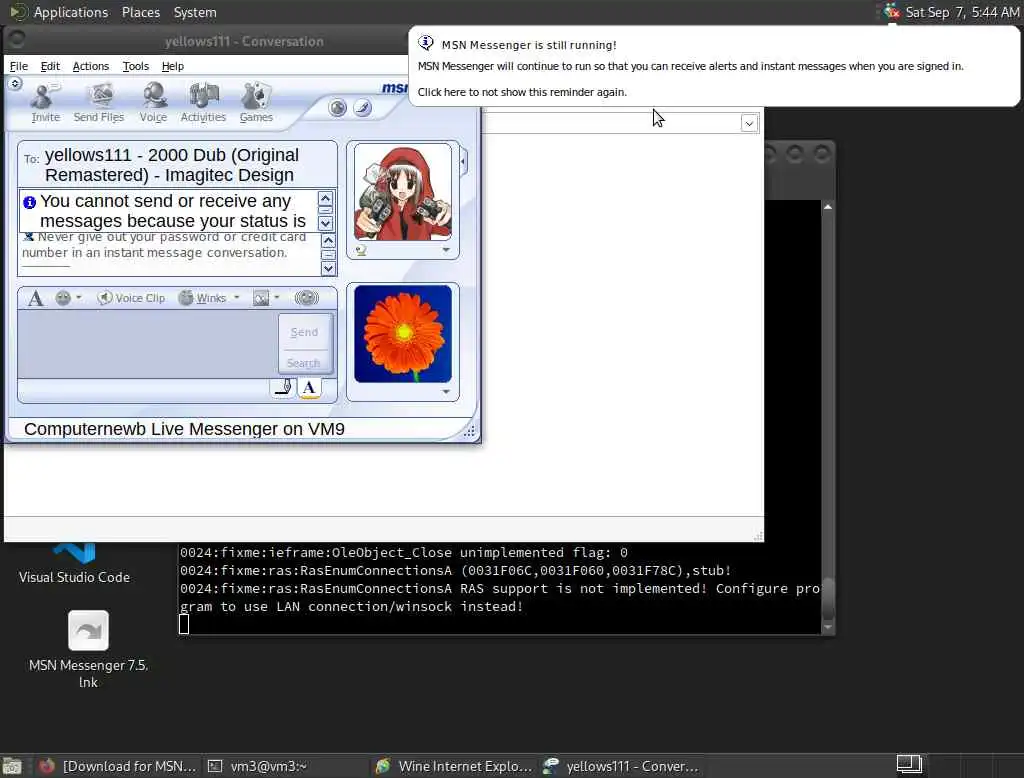Open Send Files in conversation toolbar
The width and height of the screenshot is (1024, 778).
point(99,103)
